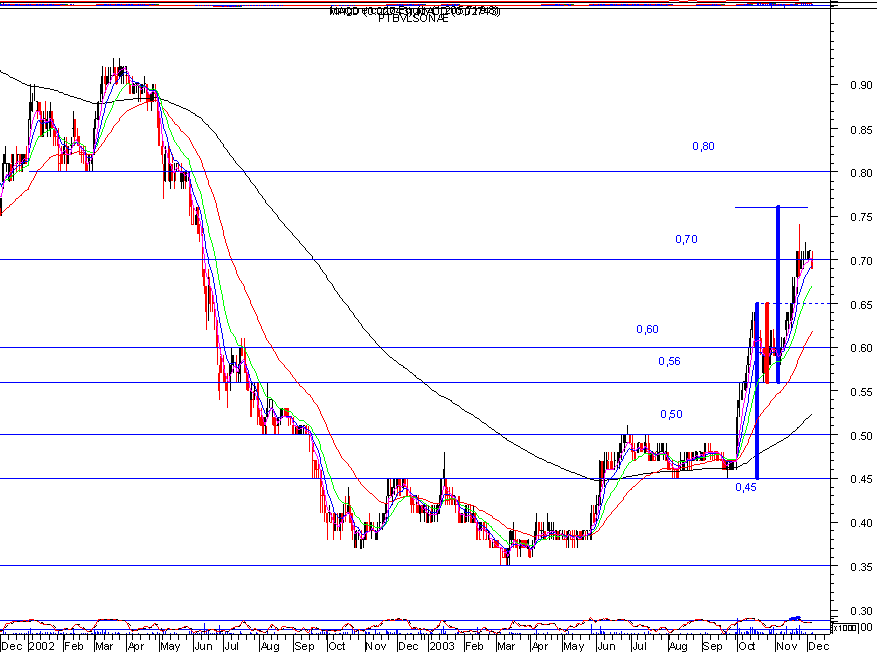Select the 0.65 price axis label
877x652 pixels.
coord(861,305)
